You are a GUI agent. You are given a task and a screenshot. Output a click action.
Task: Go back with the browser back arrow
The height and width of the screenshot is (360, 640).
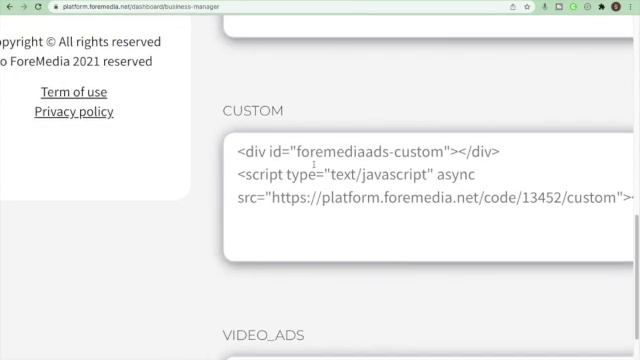[x=9, y=7]
